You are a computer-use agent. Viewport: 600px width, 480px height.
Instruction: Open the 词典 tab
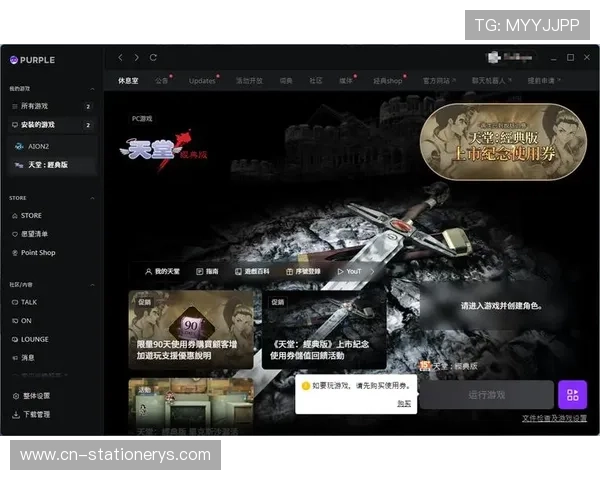pyautogui.click(x=286, y=81)
